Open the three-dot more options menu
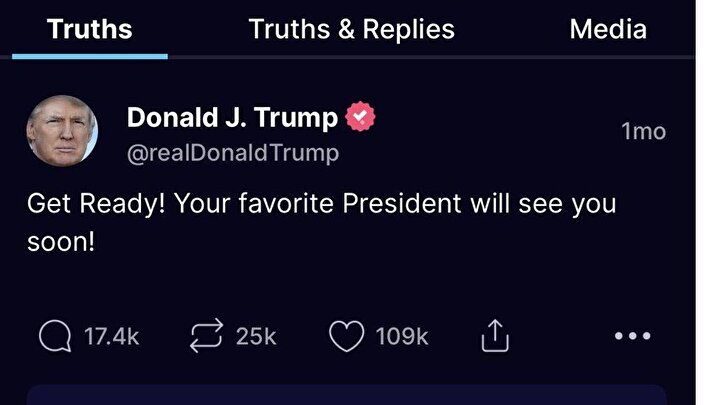720x405 pixels. (632, 337)
